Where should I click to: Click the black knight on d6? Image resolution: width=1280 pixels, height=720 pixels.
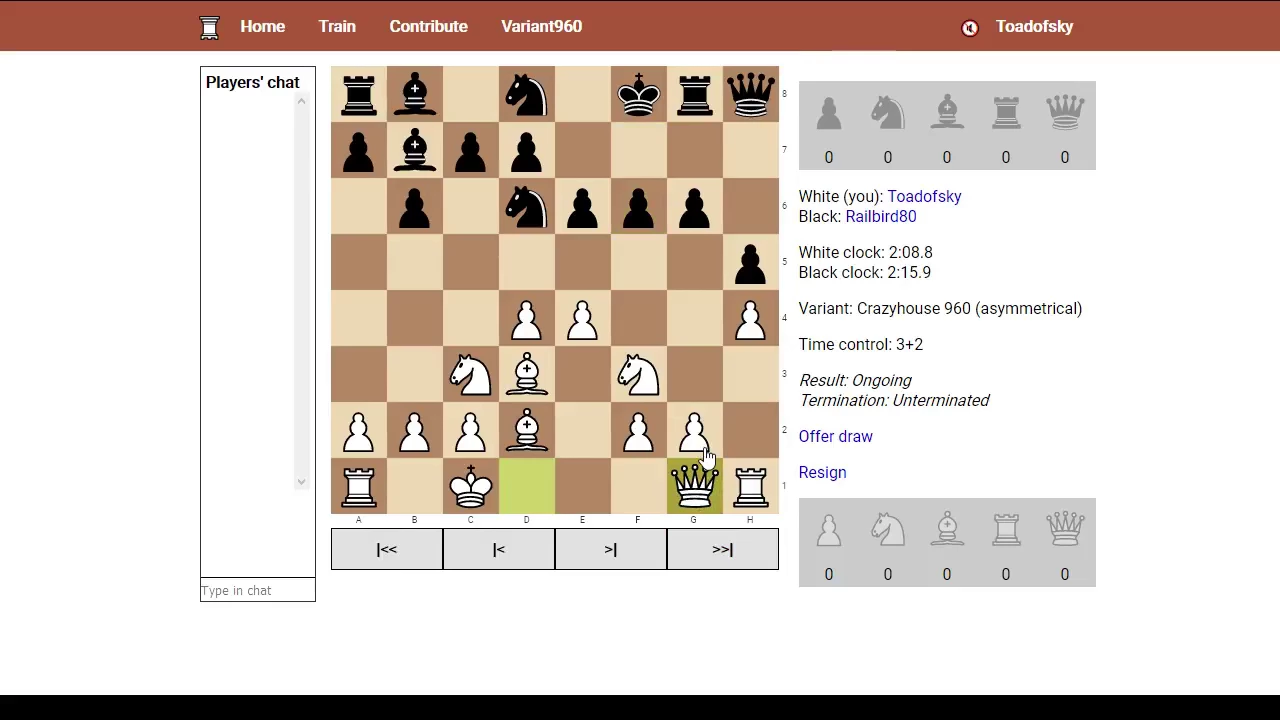[526, 206]
